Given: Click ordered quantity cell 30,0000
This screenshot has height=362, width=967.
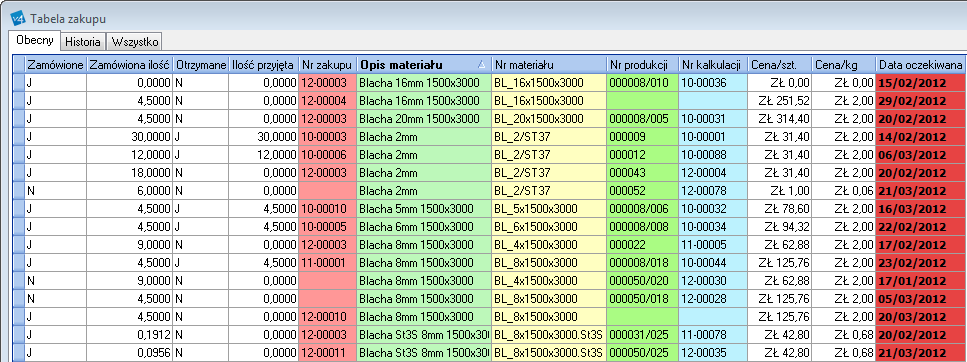Looking at the screenshot, I should click(130, 136).
